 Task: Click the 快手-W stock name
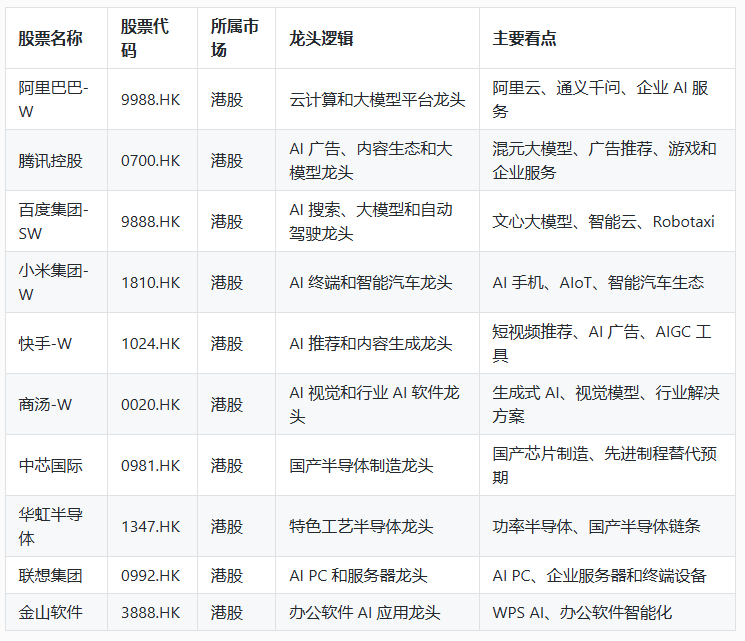point(45,344)
